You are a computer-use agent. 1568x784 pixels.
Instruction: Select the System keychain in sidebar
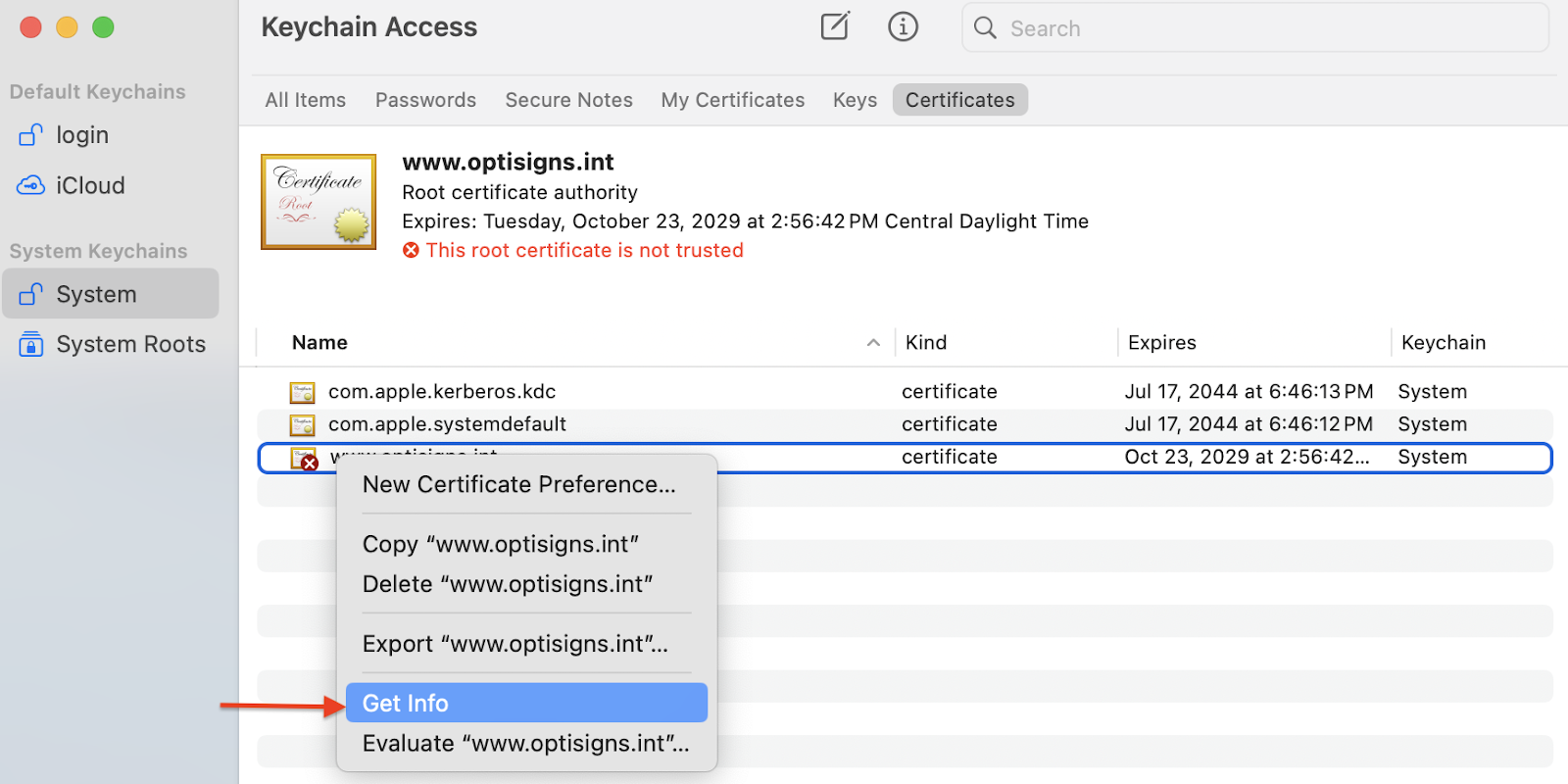(x=110, y=294)
